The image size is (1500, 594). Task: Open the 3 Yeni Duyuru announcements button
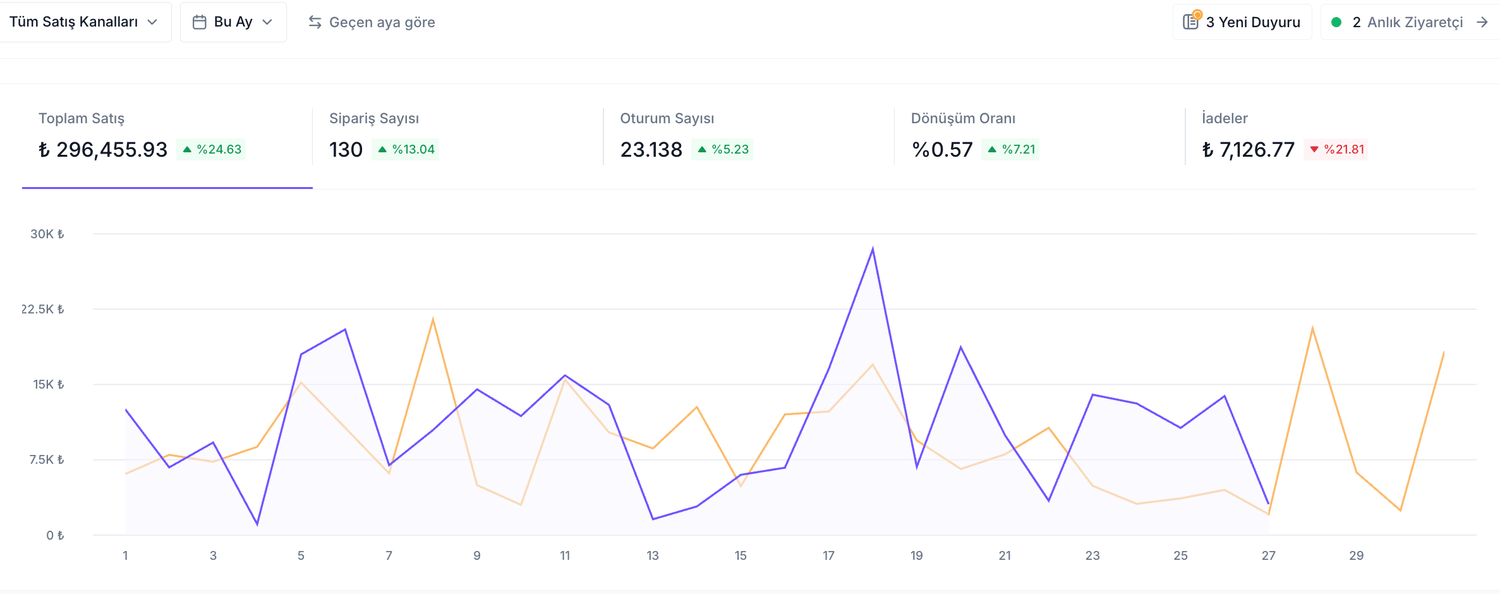1242,22
